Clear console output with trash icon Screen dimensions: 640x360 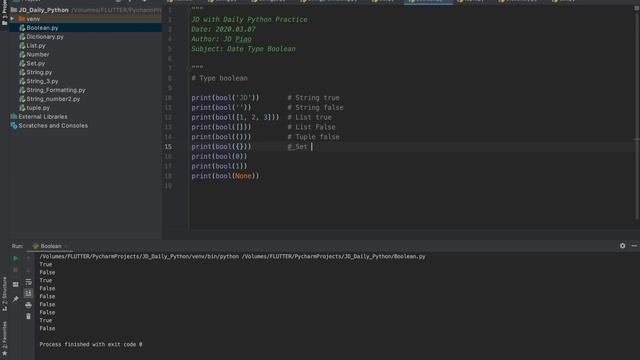[28, 316]
